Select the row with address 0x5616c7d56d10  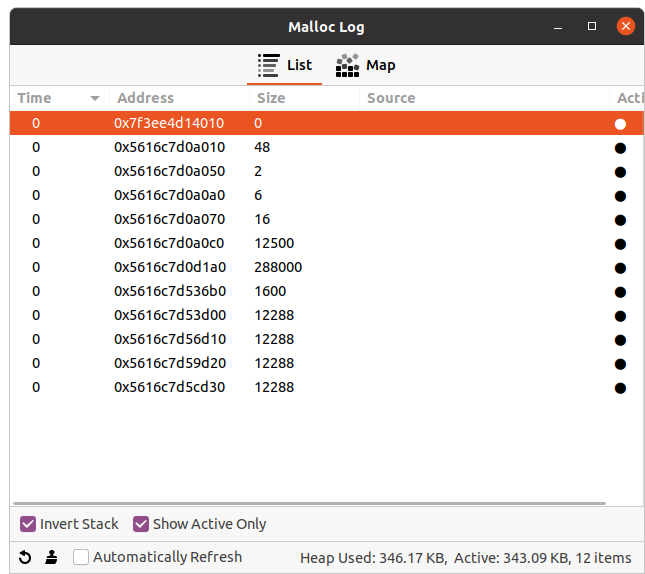coord(327,339)
